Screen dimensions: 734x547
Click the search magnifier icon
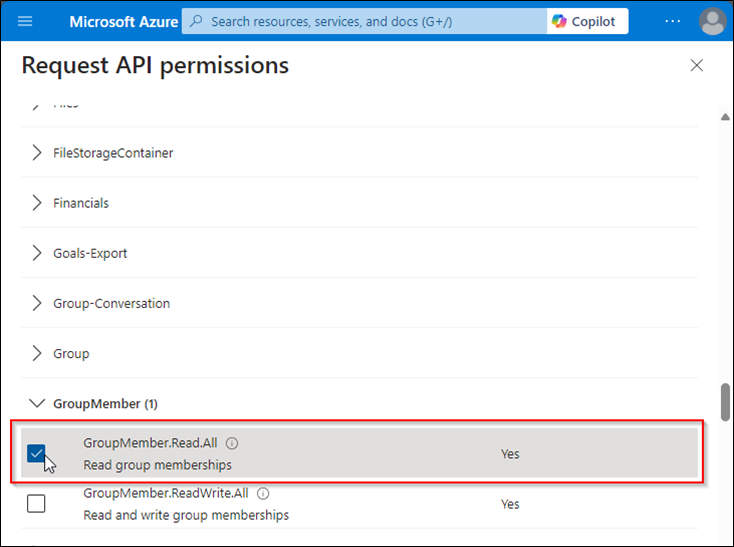tap(197, 21)
